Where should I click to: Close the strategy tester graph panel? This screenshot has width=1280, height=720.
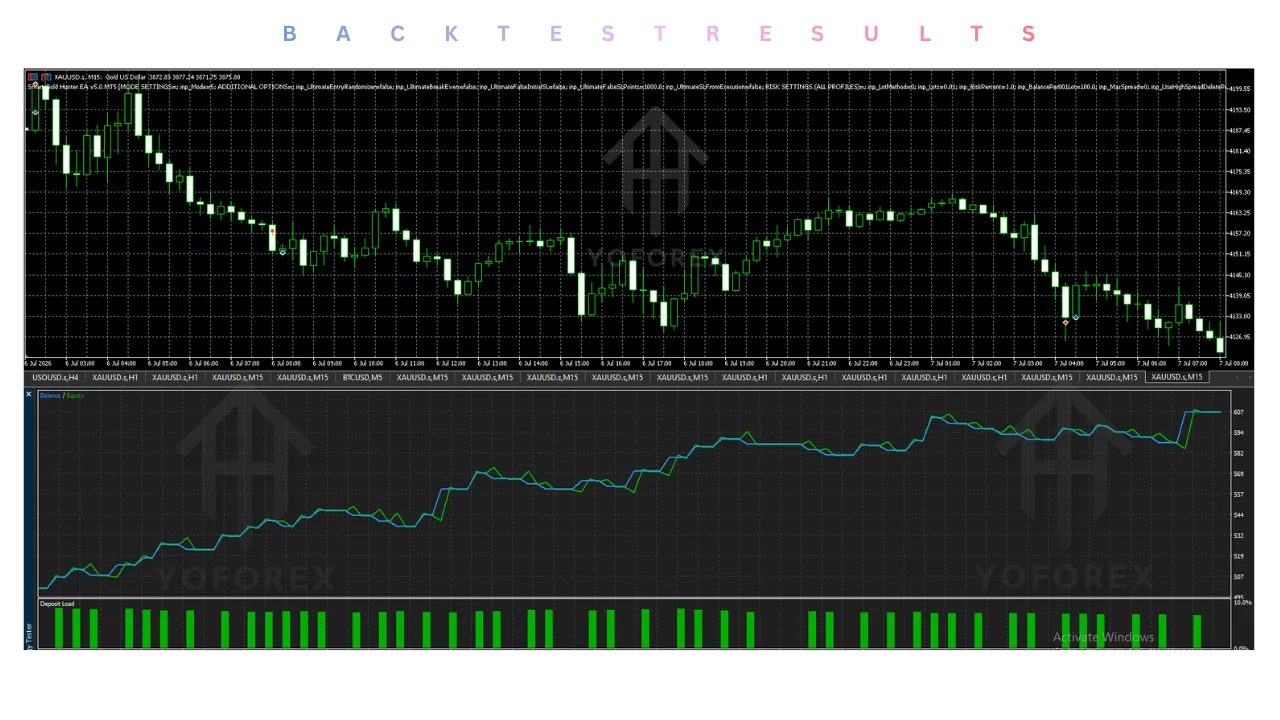pos(29,394)
